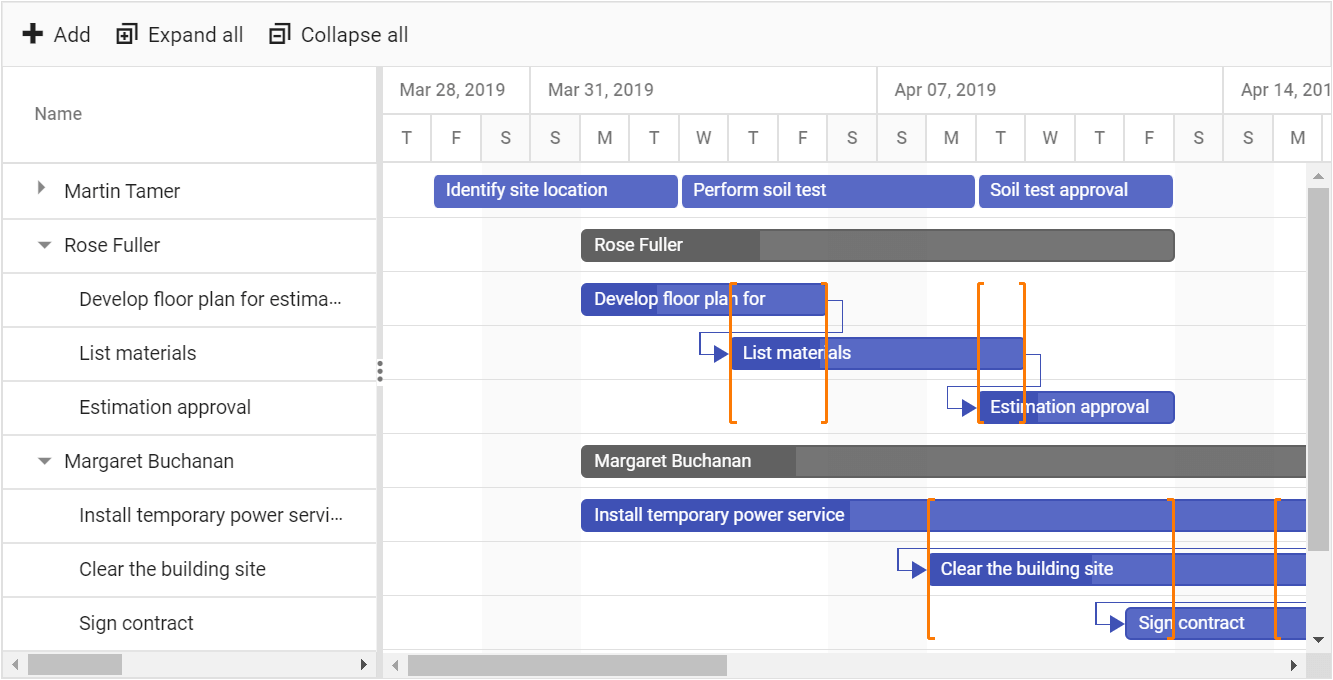Click the splitter drag handle dots

coord(380,371)
